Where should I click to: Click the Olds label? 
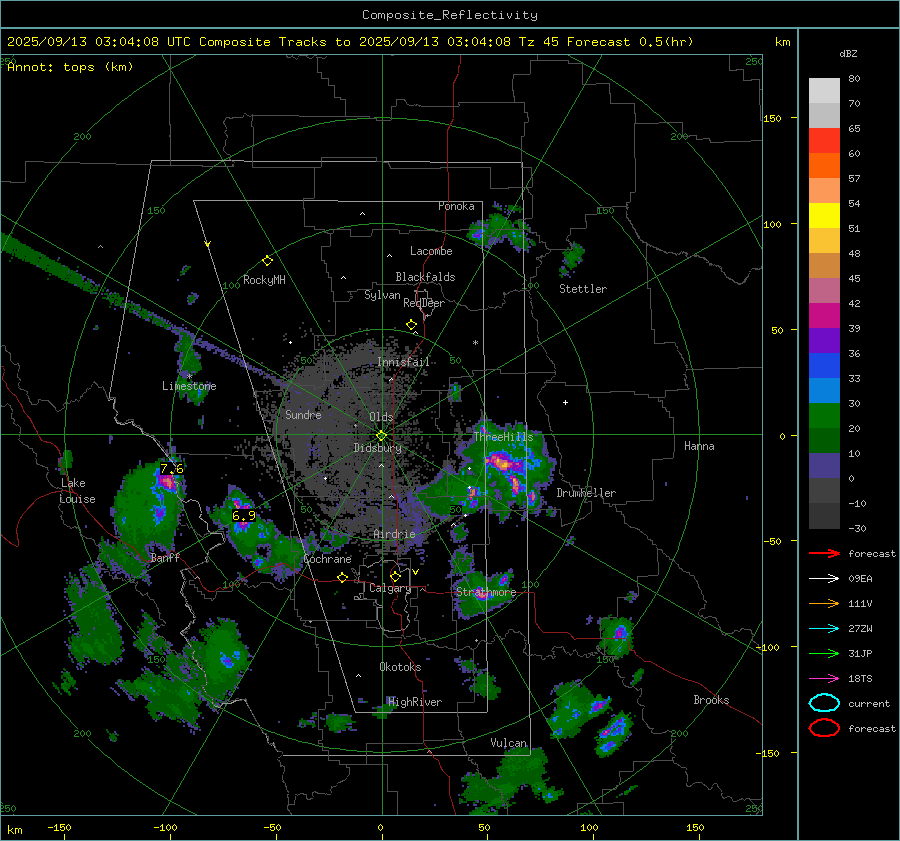(x=381, y=417)
